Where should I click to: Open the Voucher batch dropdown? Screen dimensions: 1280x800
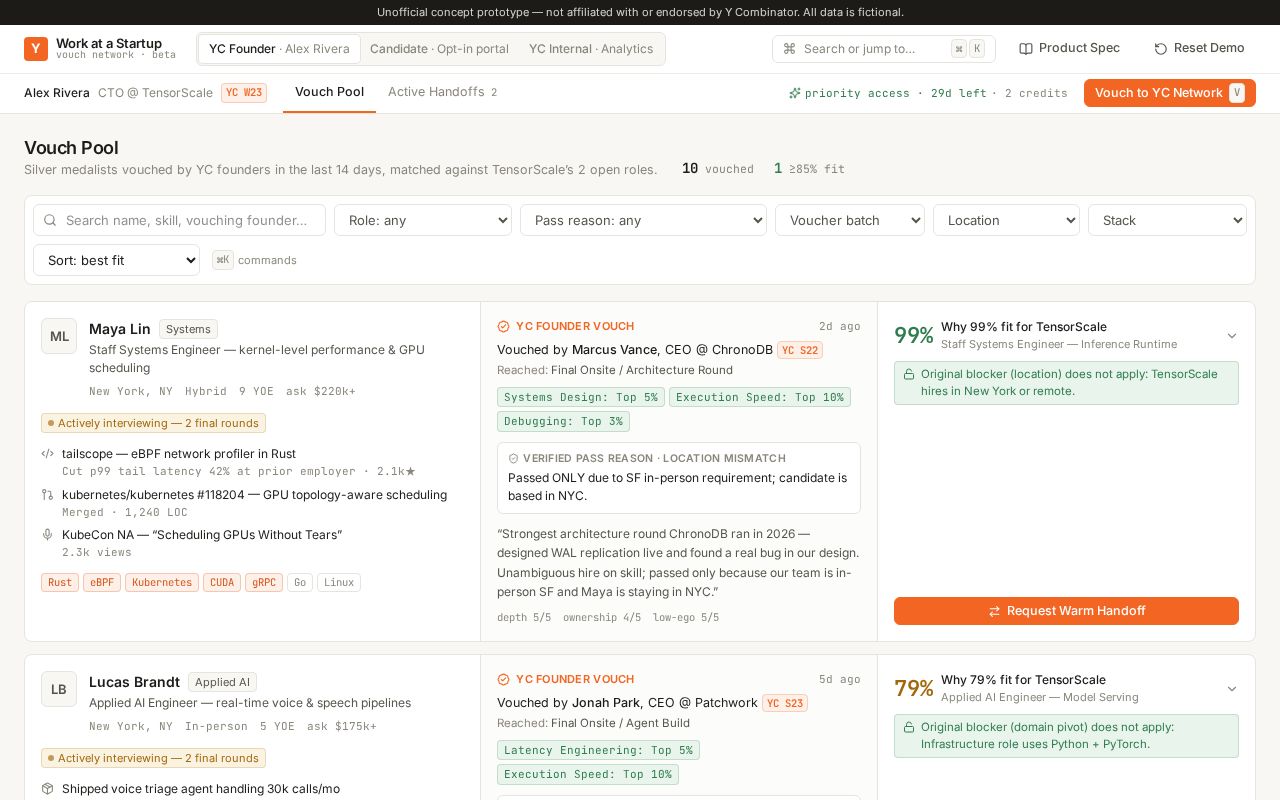(x=850, y=220)
